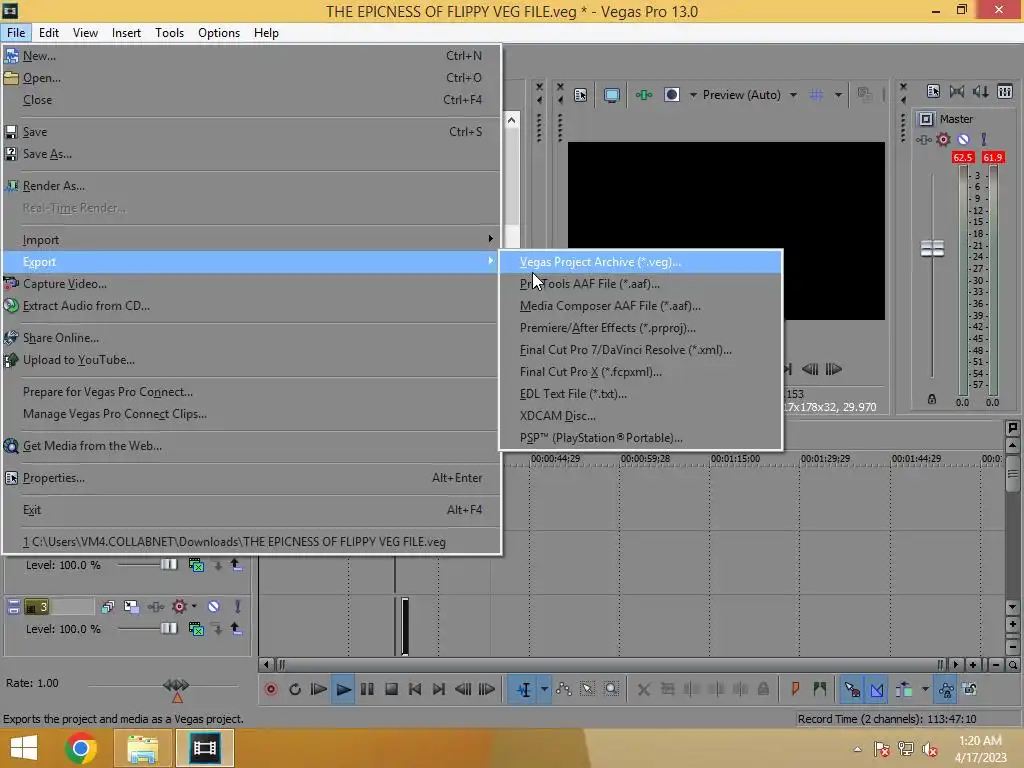Click the Pause button in transport bar
Image resolution: width=1024 pixels, height=768 pixels.
(367, 689)
